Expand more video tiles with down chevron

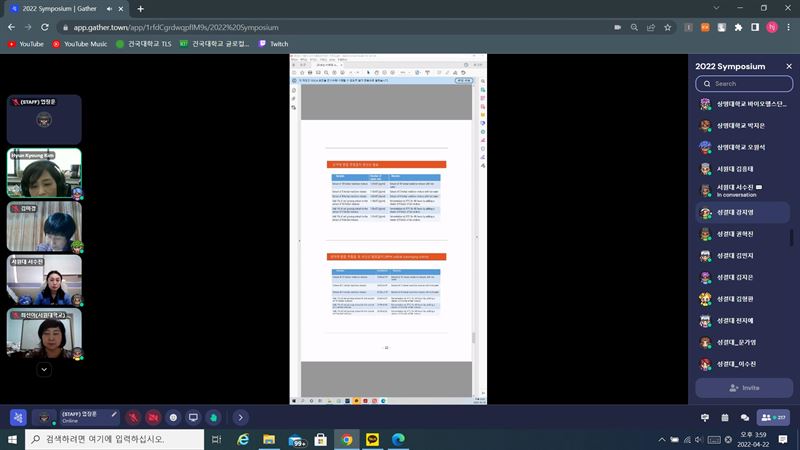click(x=44, y=369)
